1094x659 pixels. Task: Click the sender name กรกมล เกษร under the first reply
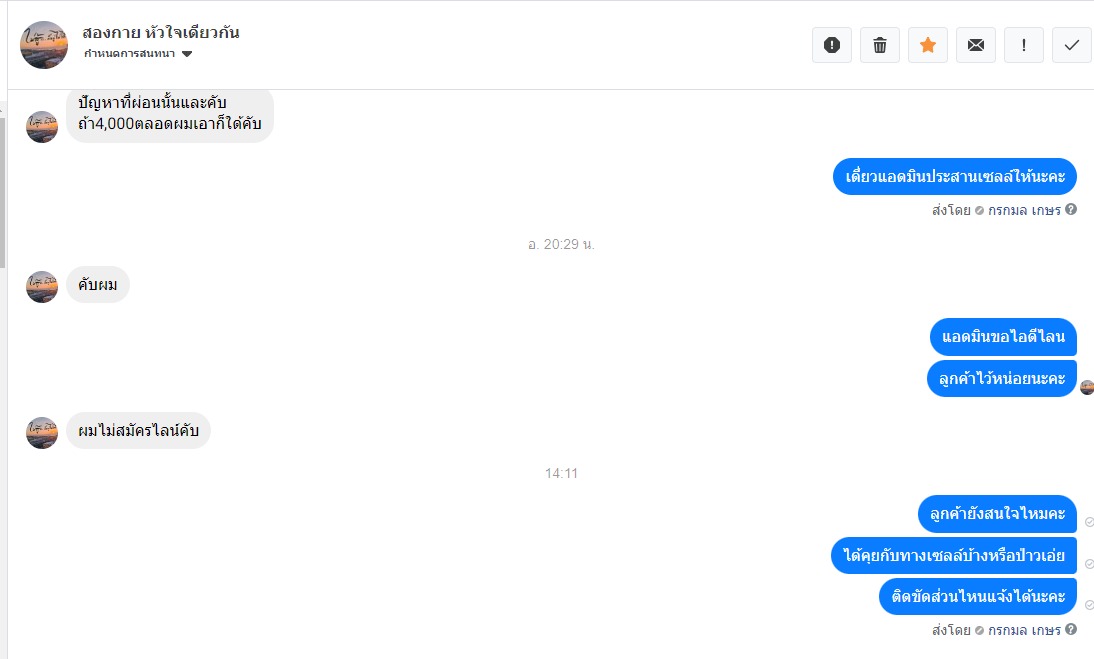pyautogui.click(x=1024, y=210)
